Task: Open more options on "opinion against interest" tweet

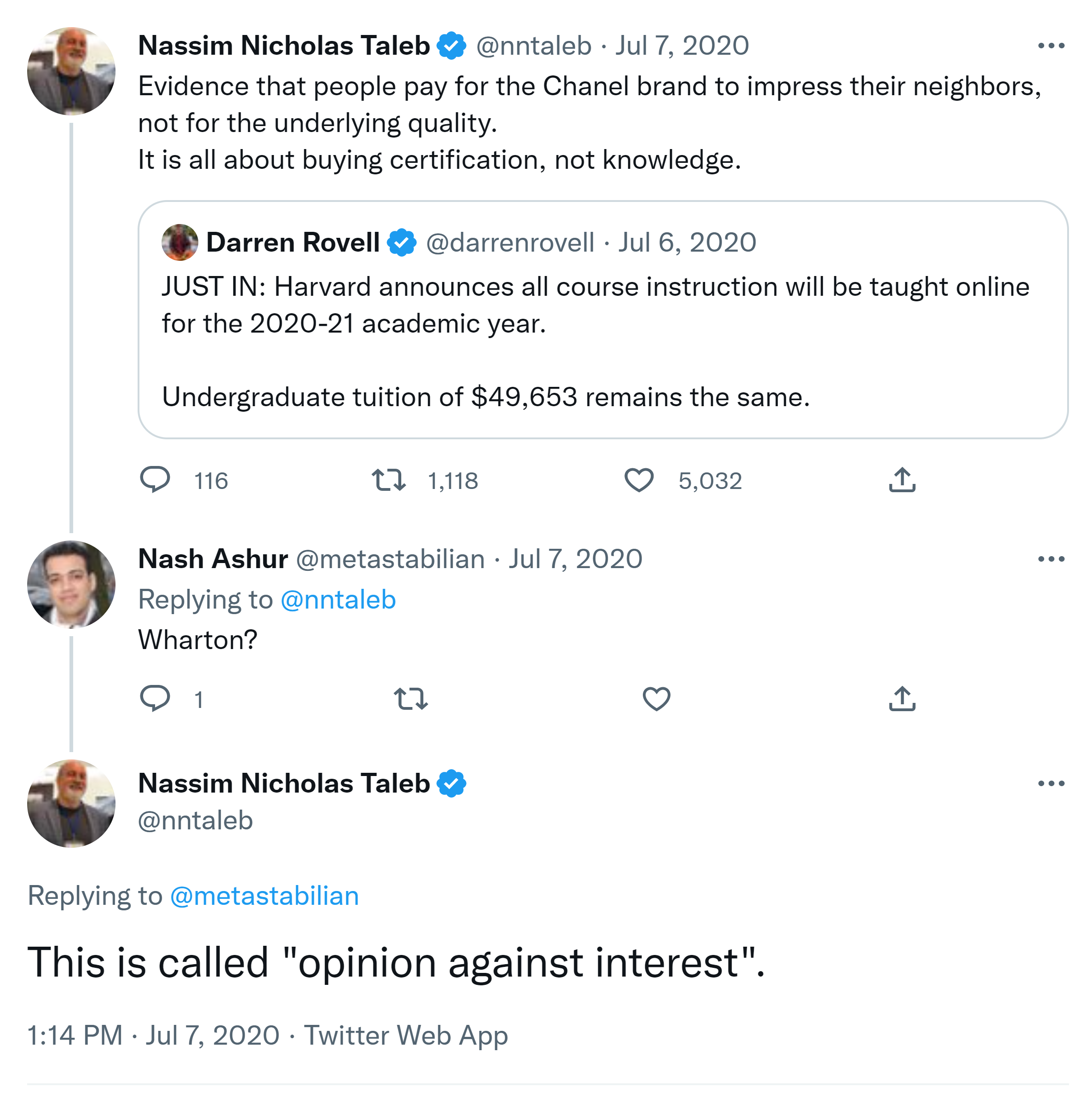Action: (x=1051, y=783)
